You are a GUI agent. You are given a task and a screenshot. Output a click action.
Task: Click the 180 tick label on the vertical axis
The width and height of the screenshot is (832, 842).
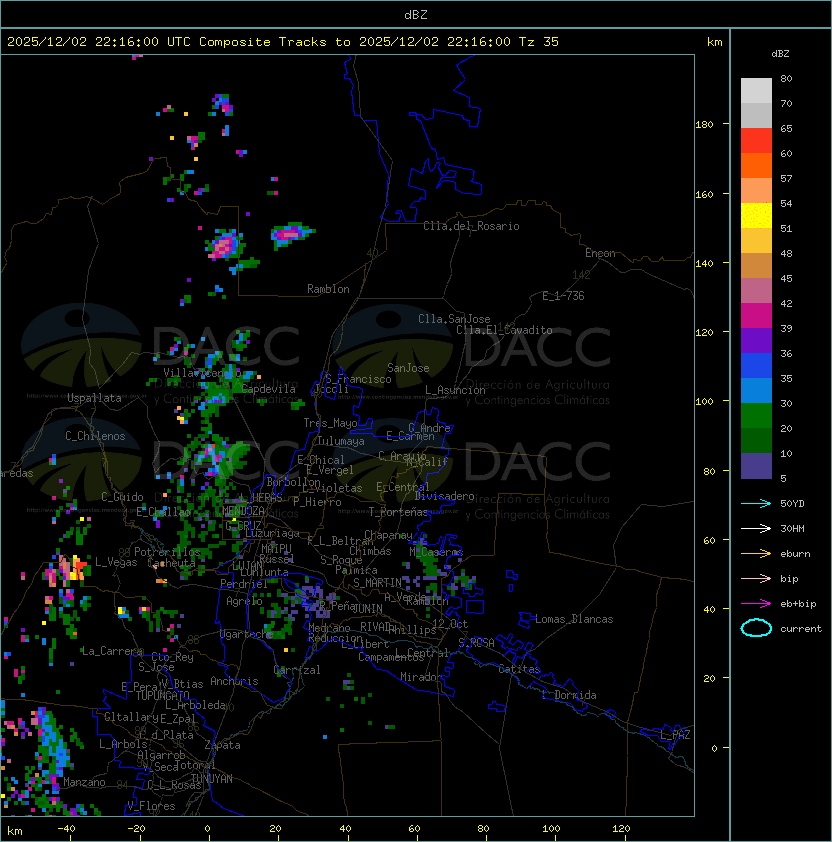coord(704,124)
